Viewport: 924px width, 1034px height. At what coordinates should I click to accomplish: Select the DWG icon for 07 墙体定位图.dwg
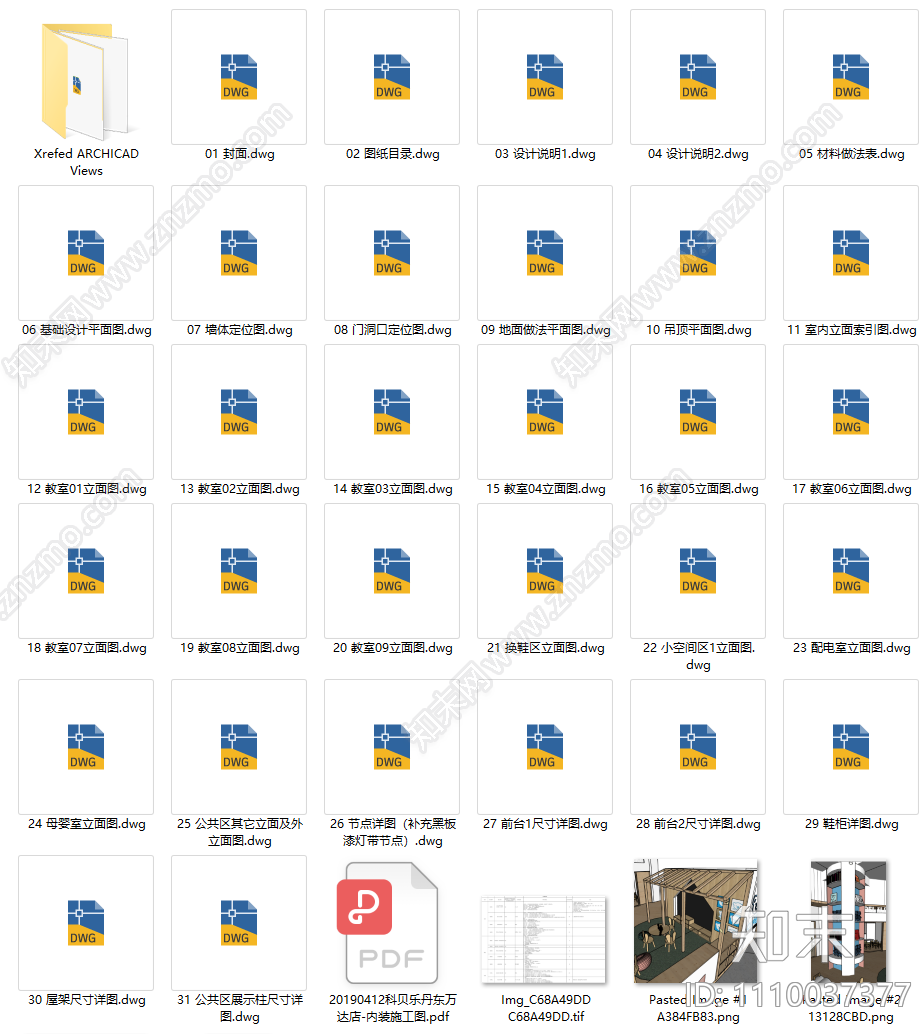239,253
